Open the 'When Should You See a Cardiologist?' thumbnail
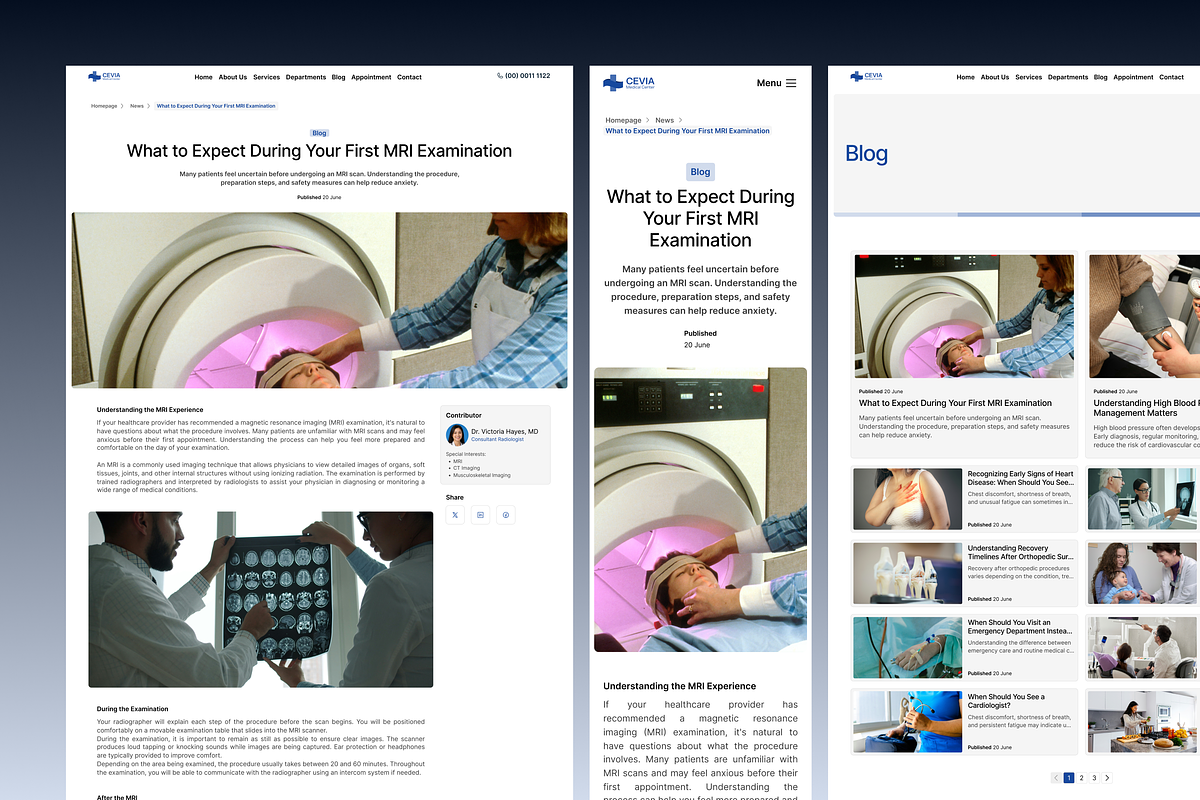The width and height of the screenshot is (1200, 800). click(908, 721)
